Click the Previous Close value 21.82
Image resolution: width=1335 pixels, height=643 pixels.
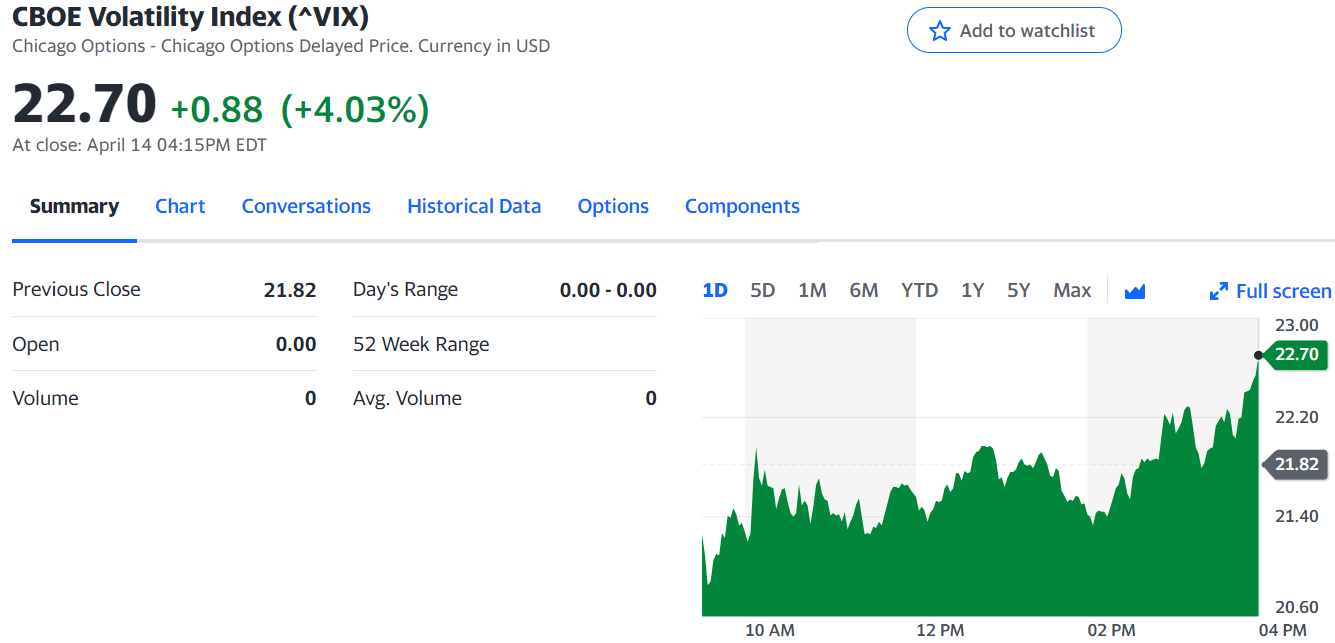pos(290,290)
